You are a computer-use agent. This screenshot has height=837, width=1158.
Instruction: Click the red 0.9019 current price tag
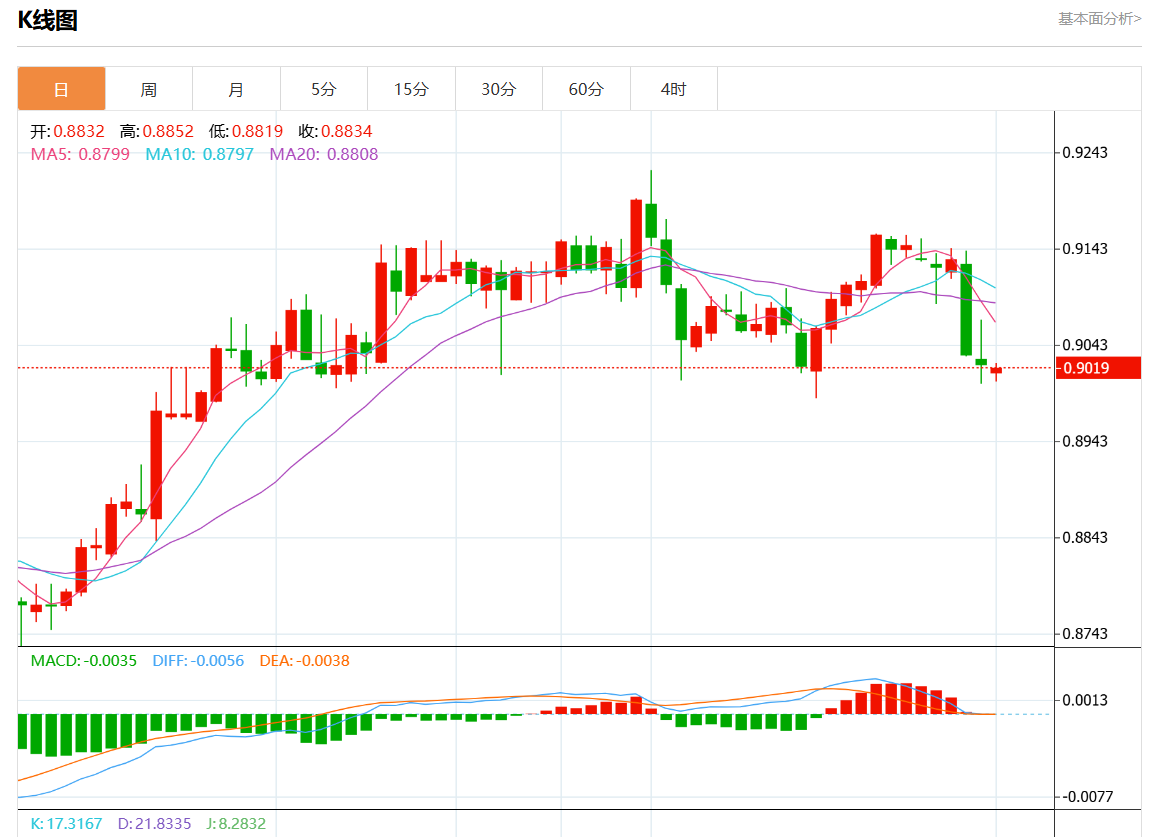click(1098, 368)
